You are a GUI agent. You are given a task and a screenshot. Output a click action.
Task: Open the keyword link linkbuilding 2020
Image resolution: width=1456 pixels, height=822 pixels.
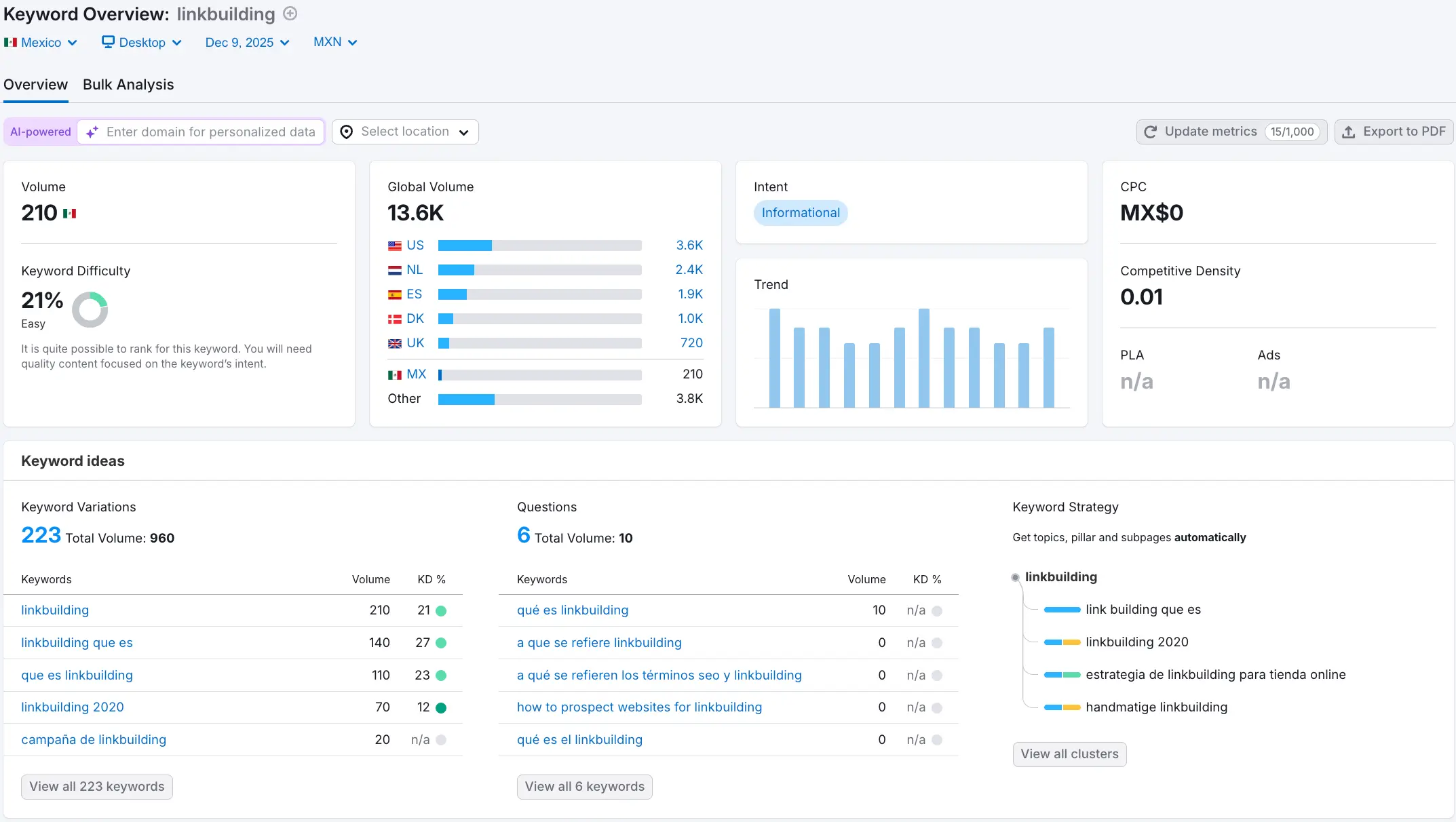pyautogui.click(x=73, y=707)
